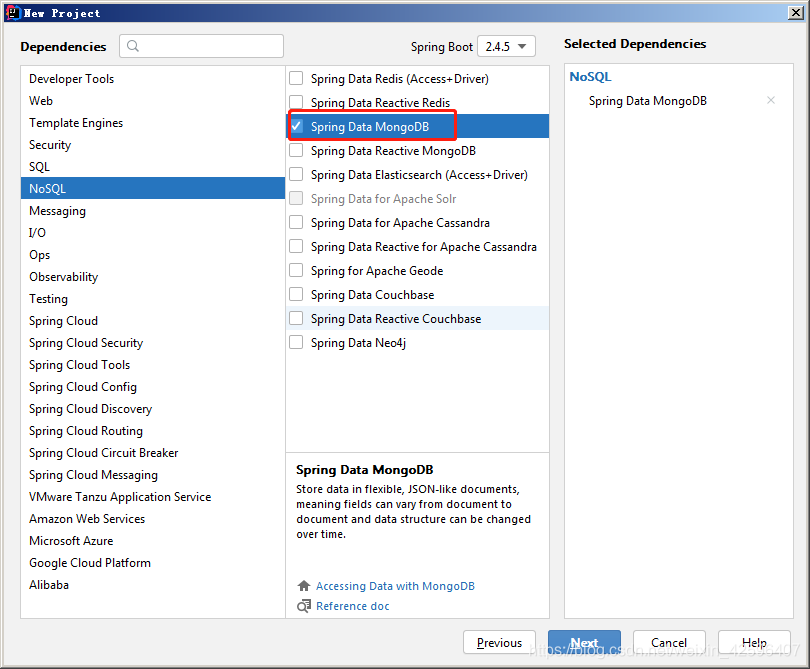Proceed with the Next button

(x=584, y=642)
